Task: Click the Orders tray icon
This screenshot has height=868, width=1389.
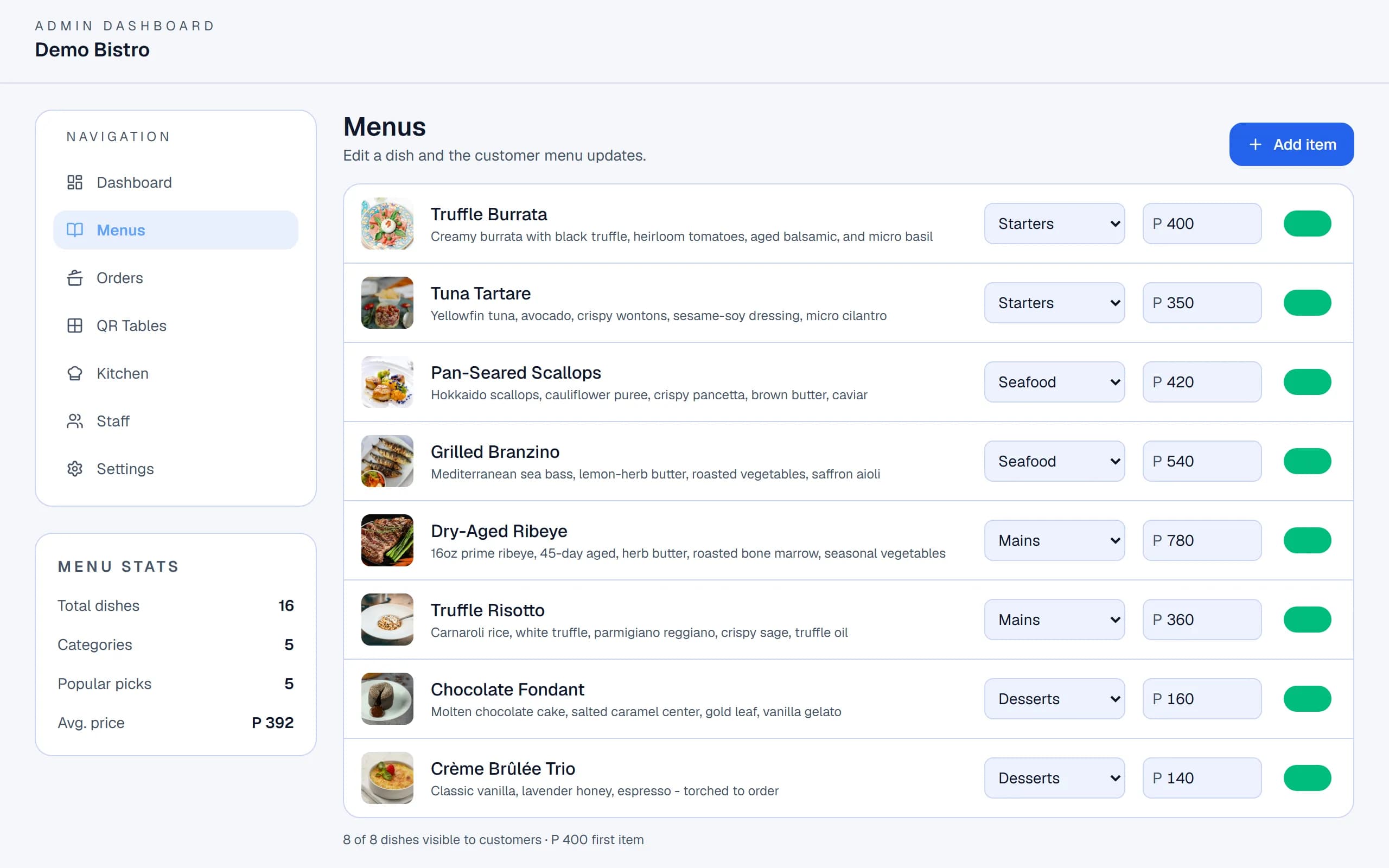Action: tap(75, 278)
